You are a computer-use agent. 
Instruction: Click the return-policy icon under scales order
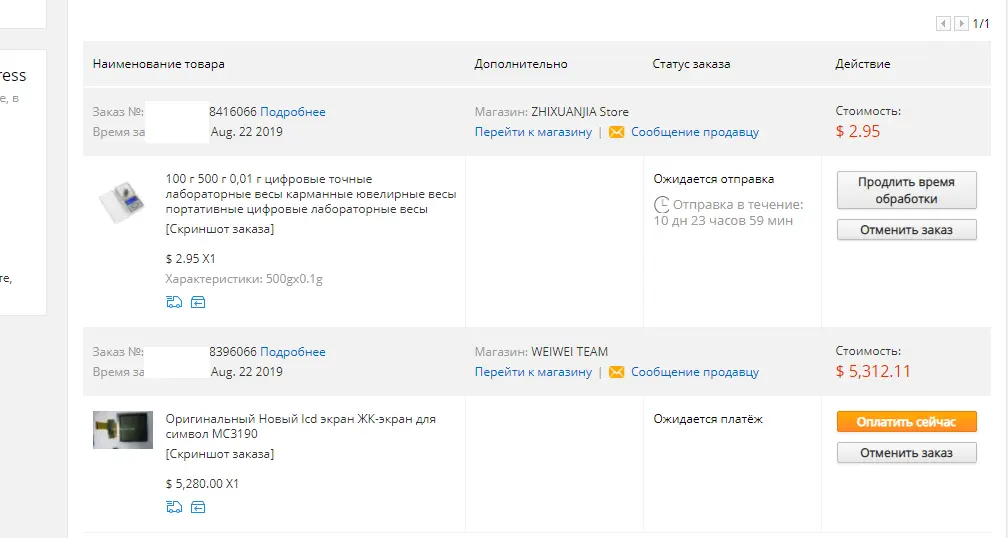click(x=198, y=302)
